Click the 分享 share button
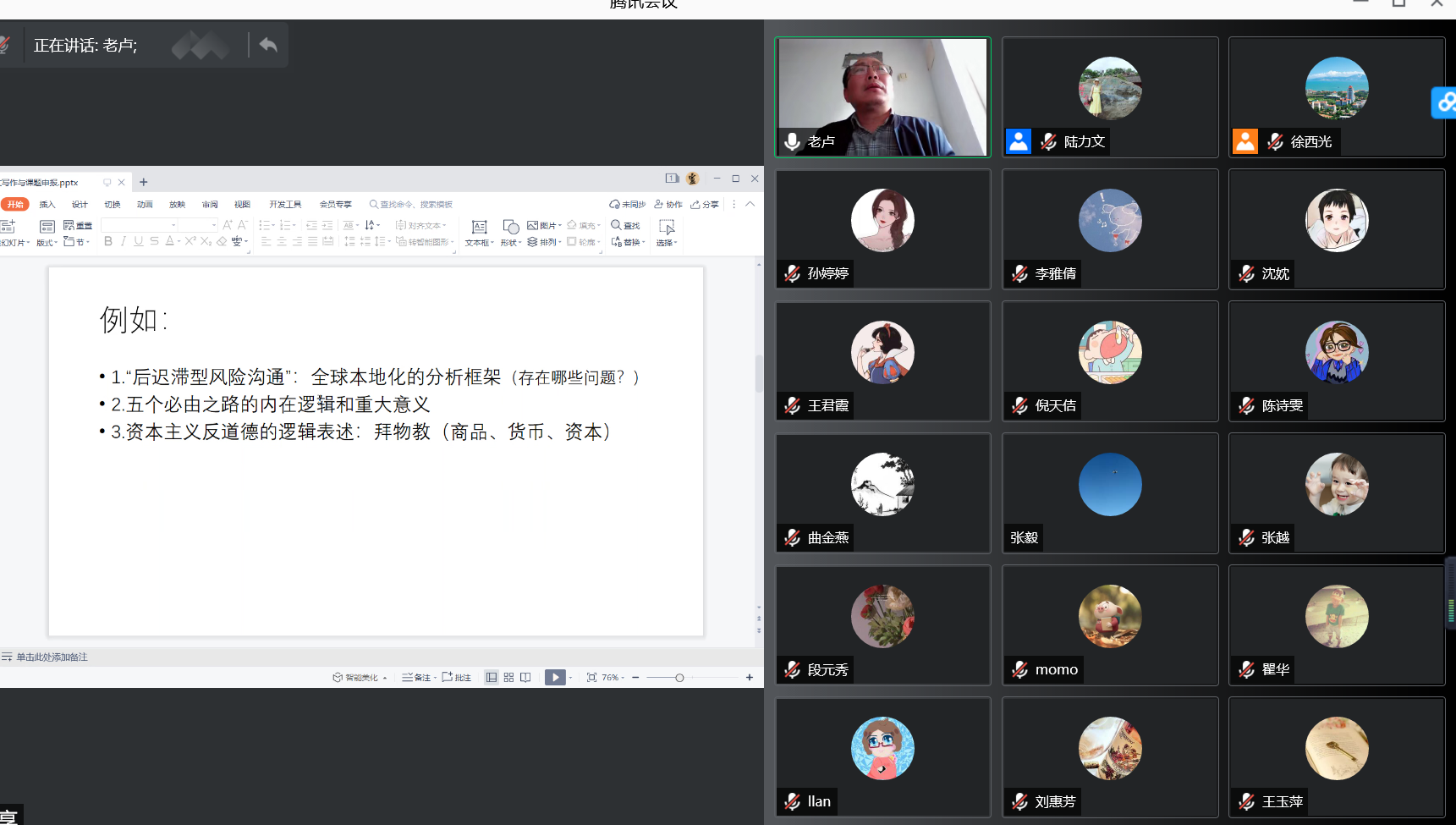This screenshot has width=1456, height=825. tap(705, 204)
